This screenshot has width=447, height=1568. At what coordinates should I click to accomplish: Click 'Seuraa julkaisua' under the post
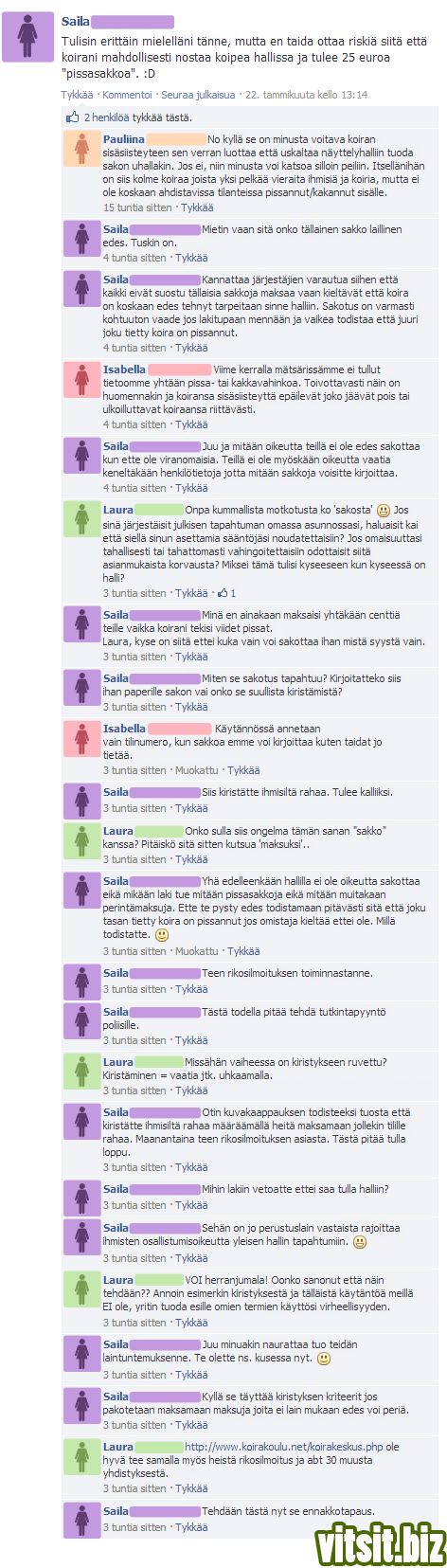pyautogui.click(x=198, y=95)
